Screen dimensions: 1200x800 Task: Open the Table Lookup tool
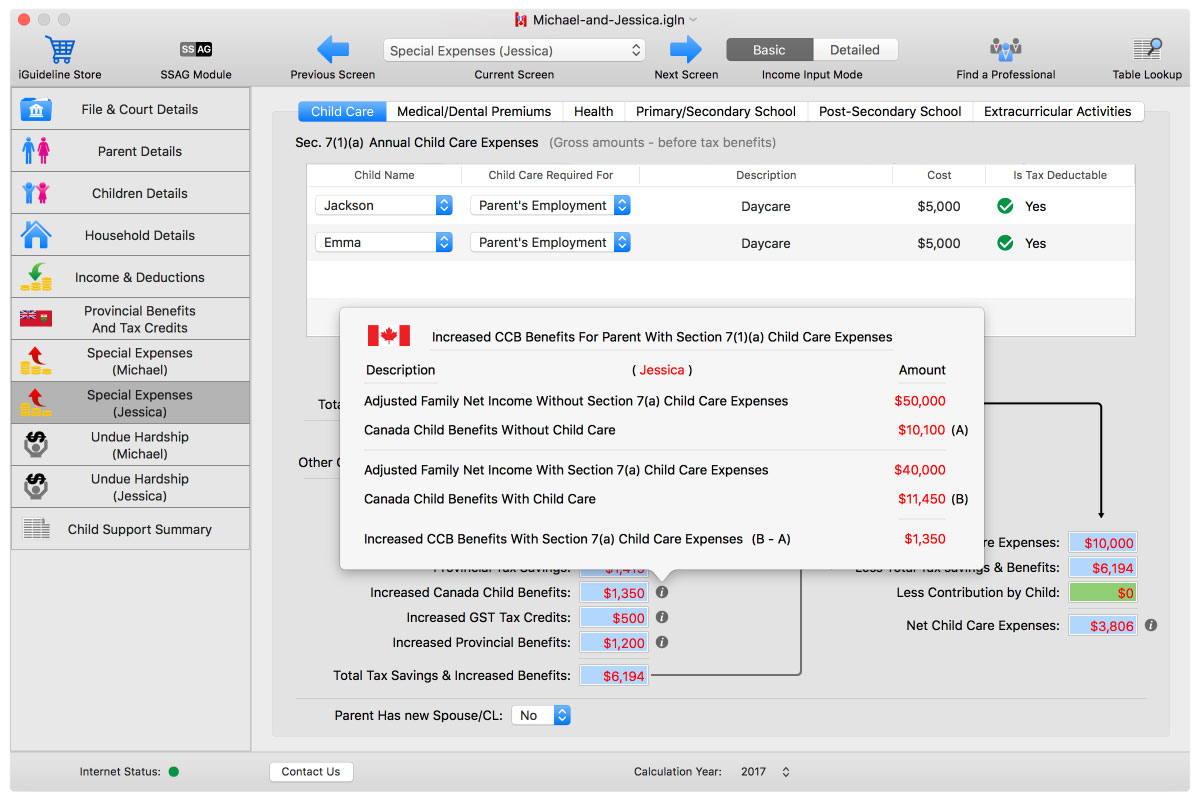[x=1147, y=50]
